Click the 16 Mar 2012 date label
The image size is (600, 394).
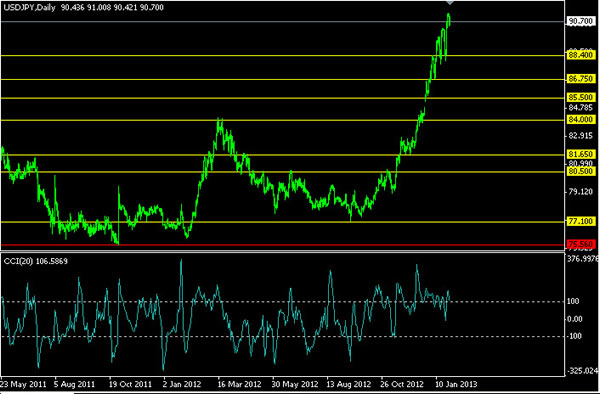tap(239, 384)
